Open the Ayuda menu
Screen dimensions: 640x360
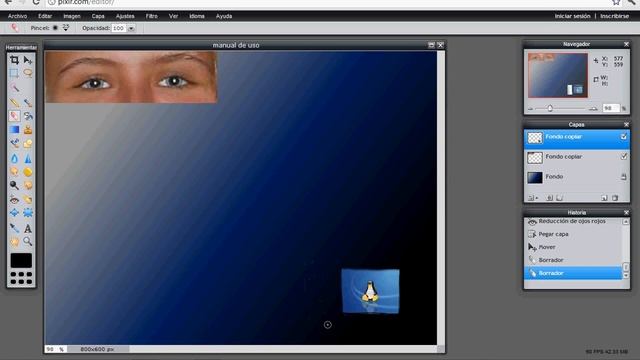pos(224,16)
